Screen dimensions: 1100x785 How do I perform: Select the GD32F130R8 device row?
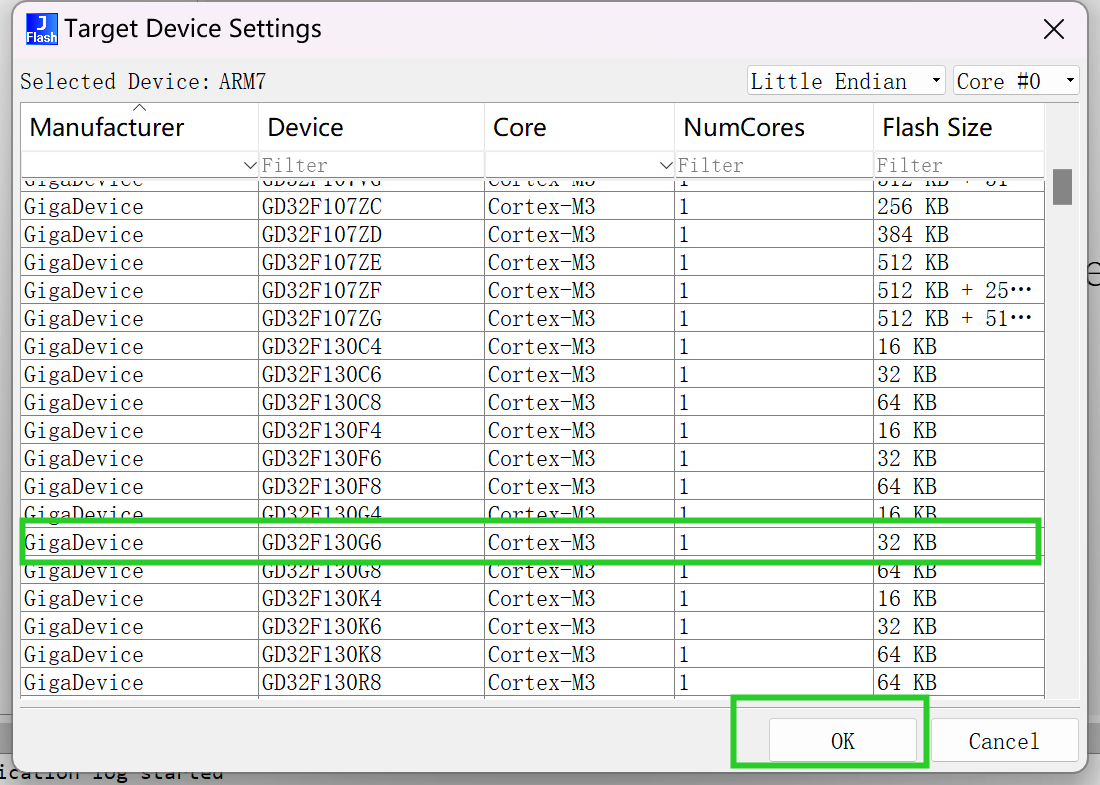[x=322, y=683]
